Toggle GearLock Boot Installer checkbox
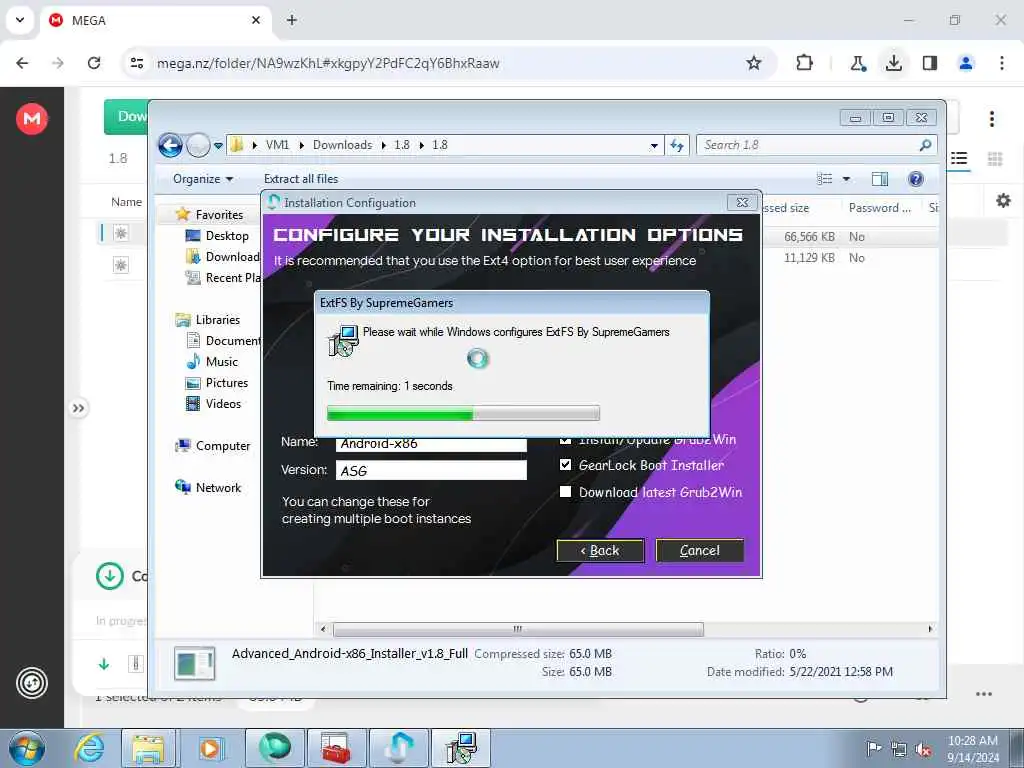Viewport: 1024px width, 768px height. pyautogui.click(x=566, y=464)
